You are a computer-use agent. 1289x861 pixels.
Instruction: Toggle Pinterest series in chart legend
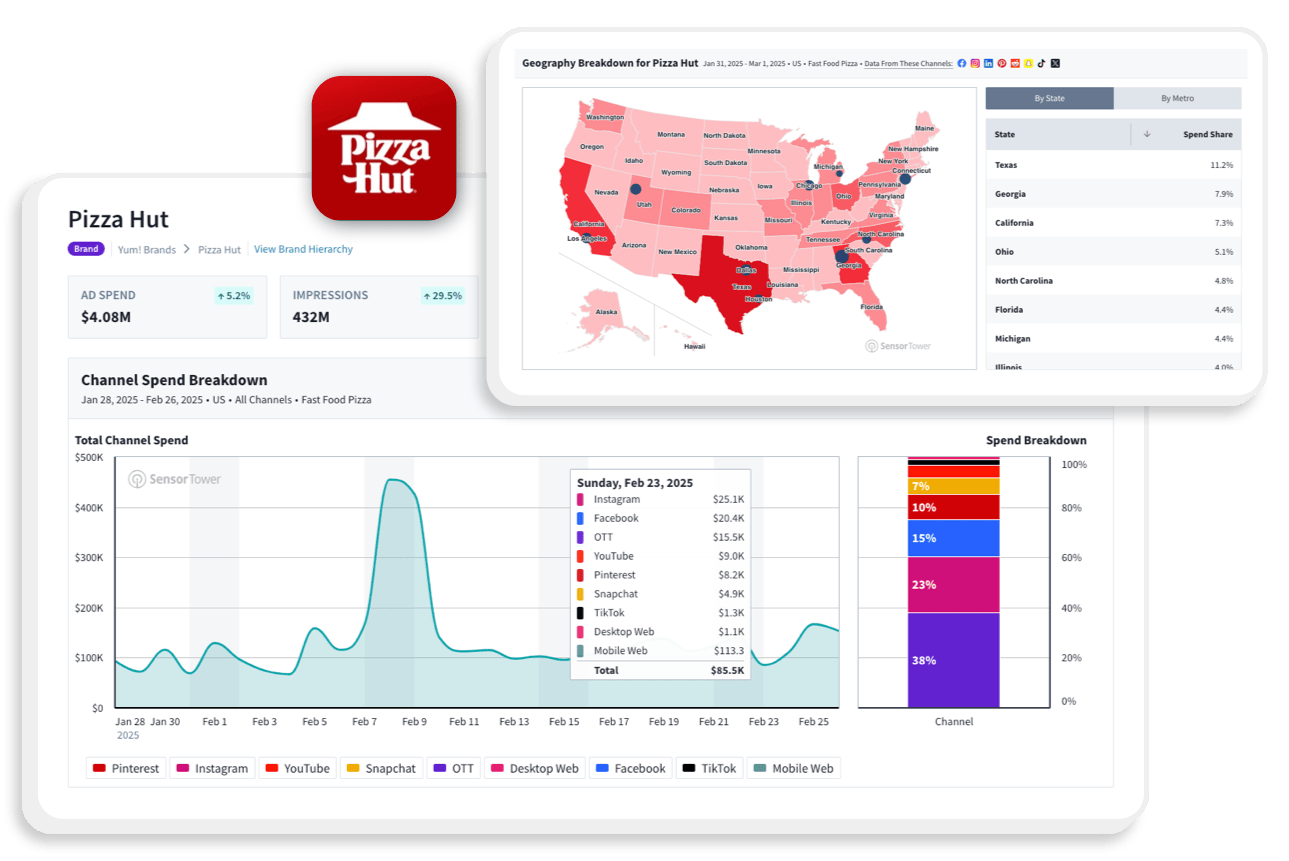point(125,768)
